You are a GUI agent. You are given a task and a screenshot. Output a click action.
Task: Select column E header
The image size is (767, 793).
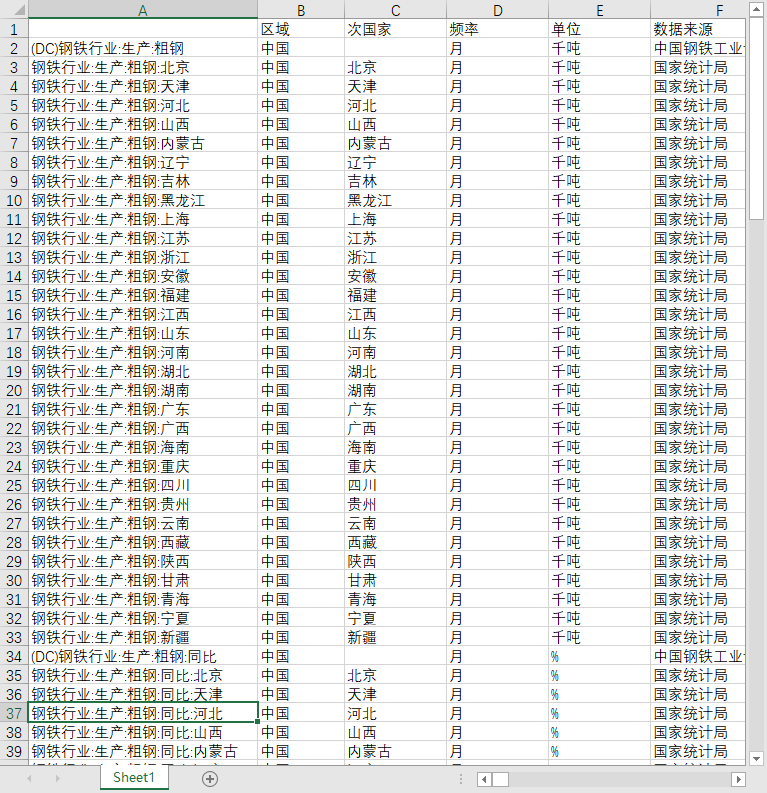tap(600, 10)
